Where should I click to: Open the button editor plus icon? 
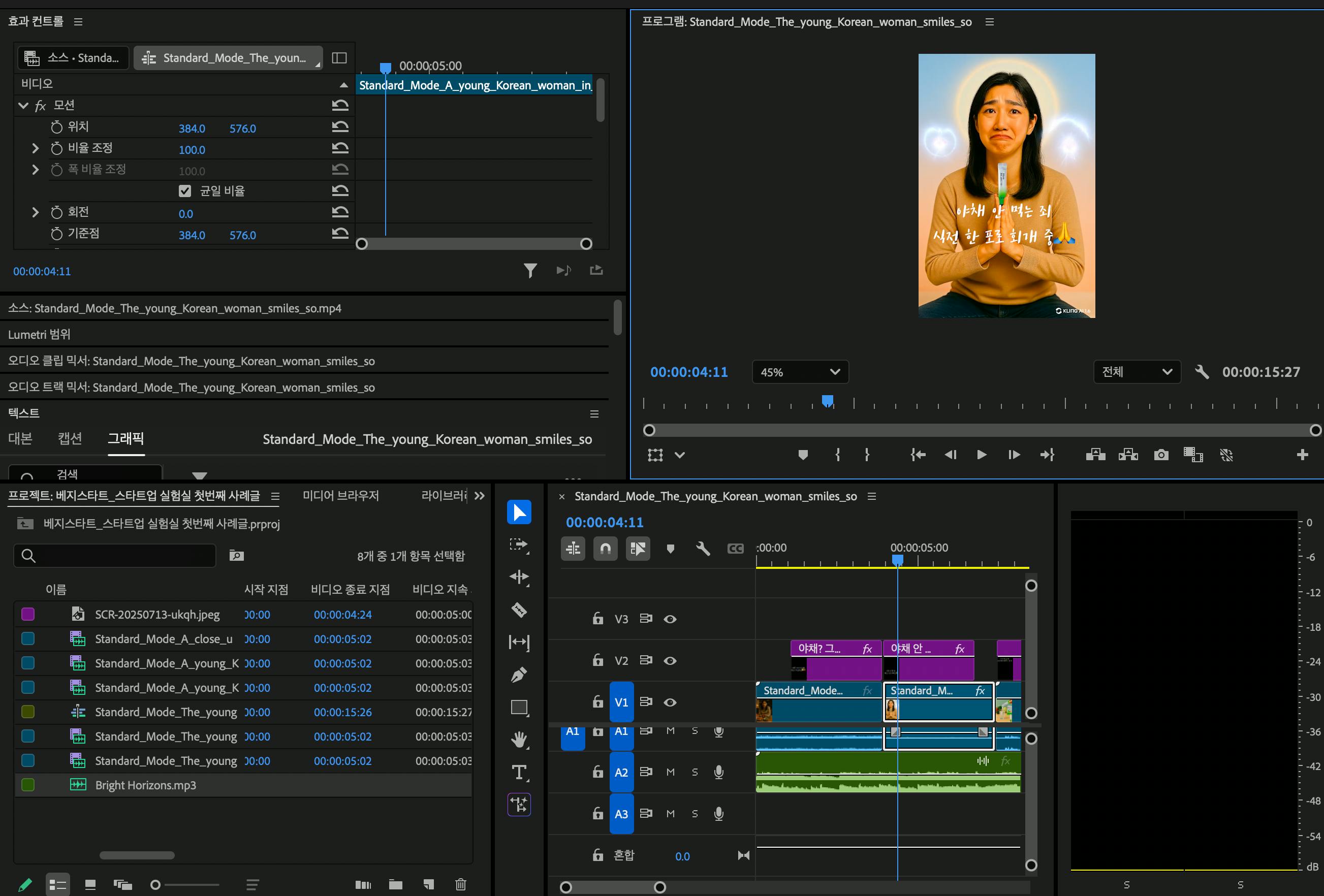point(1302,455)
